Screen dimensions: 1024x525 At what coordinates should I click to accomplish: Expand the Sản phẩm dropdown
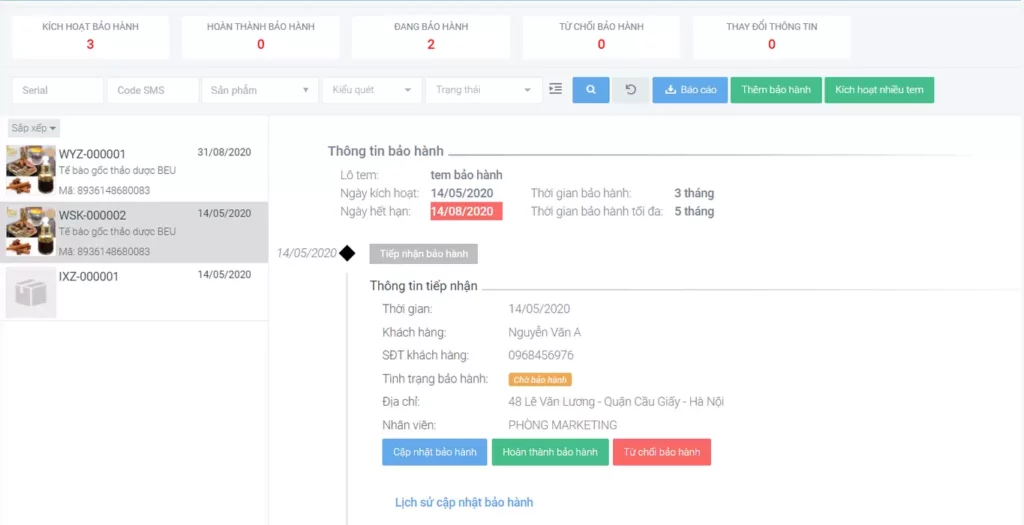pos(259,90)
